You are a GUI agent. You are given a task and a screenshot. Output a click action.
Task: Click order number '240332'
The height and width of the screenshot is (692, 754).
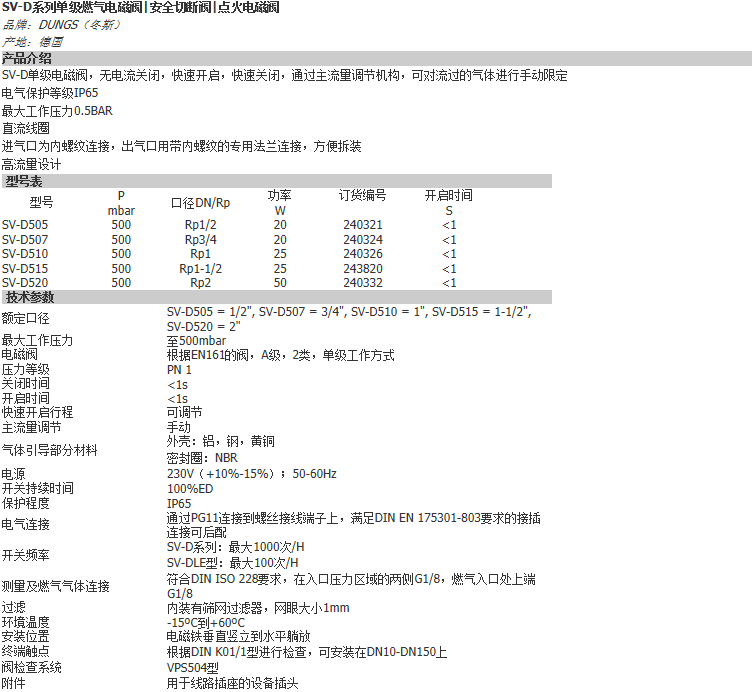(363, 283)
